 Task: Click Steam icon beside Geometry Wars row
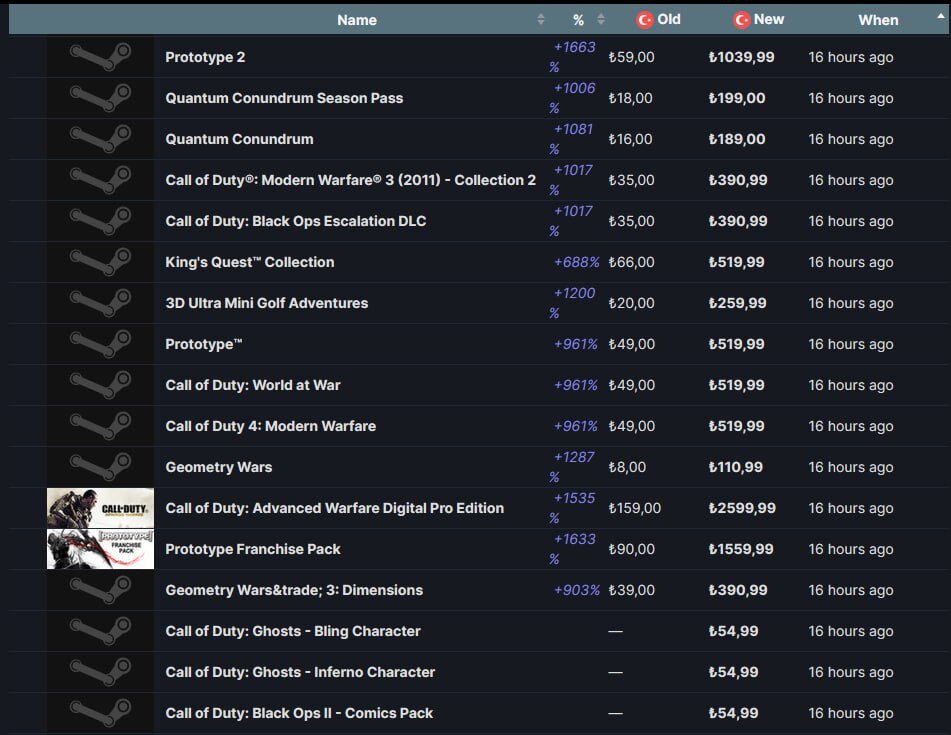click(100, 467)
